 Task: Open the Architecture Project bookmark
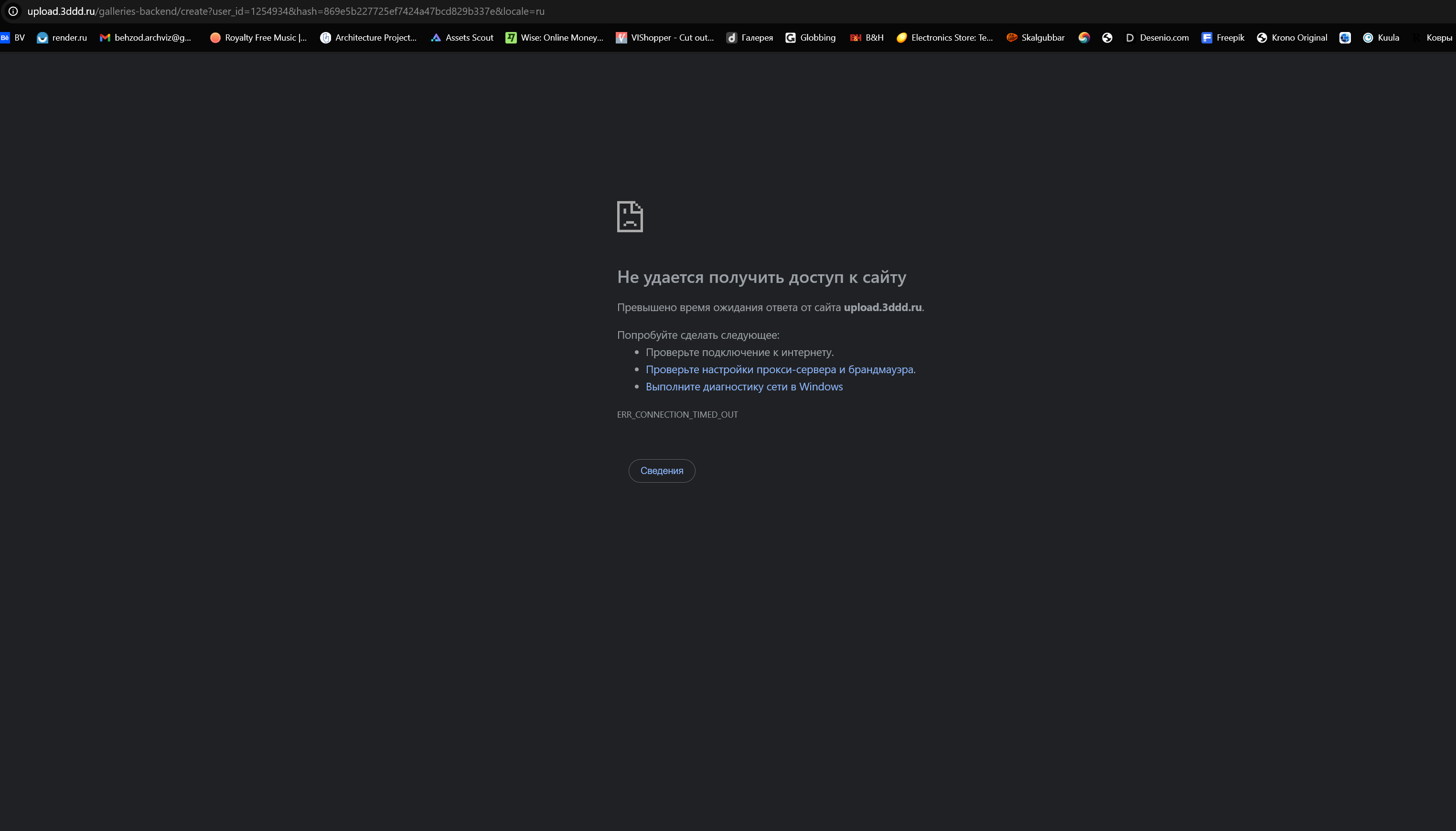click(369, 38)
